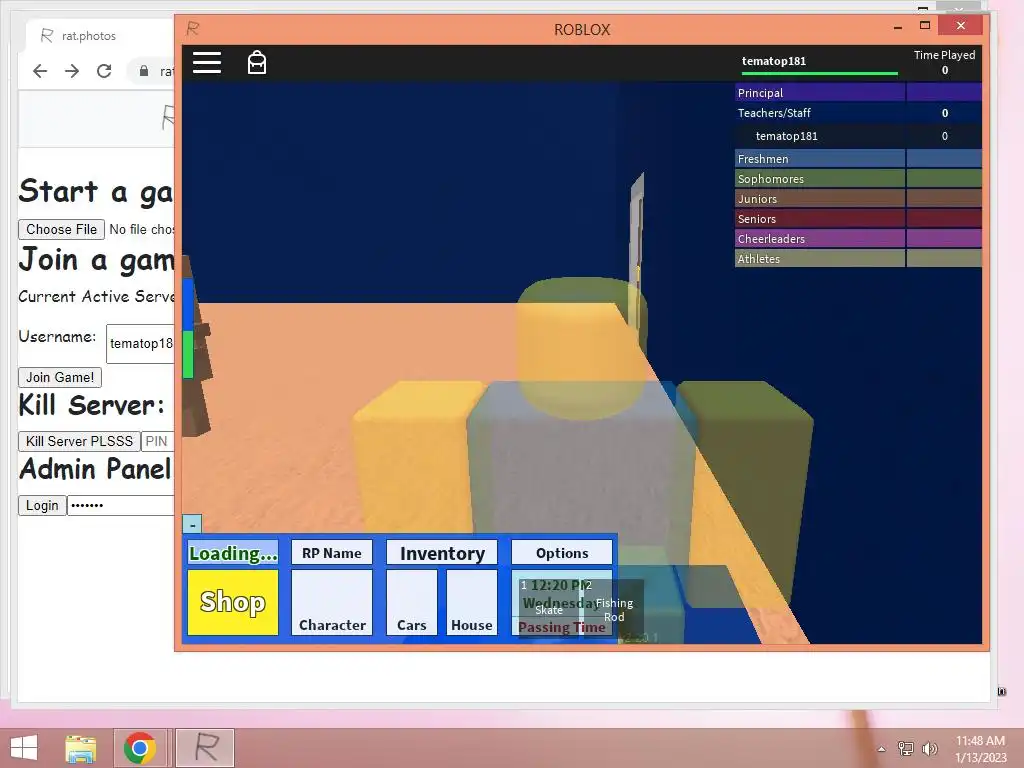Open the Roblox backpack icon
The width and height of the screenshot is (1024, 768).
coord(257,63)
